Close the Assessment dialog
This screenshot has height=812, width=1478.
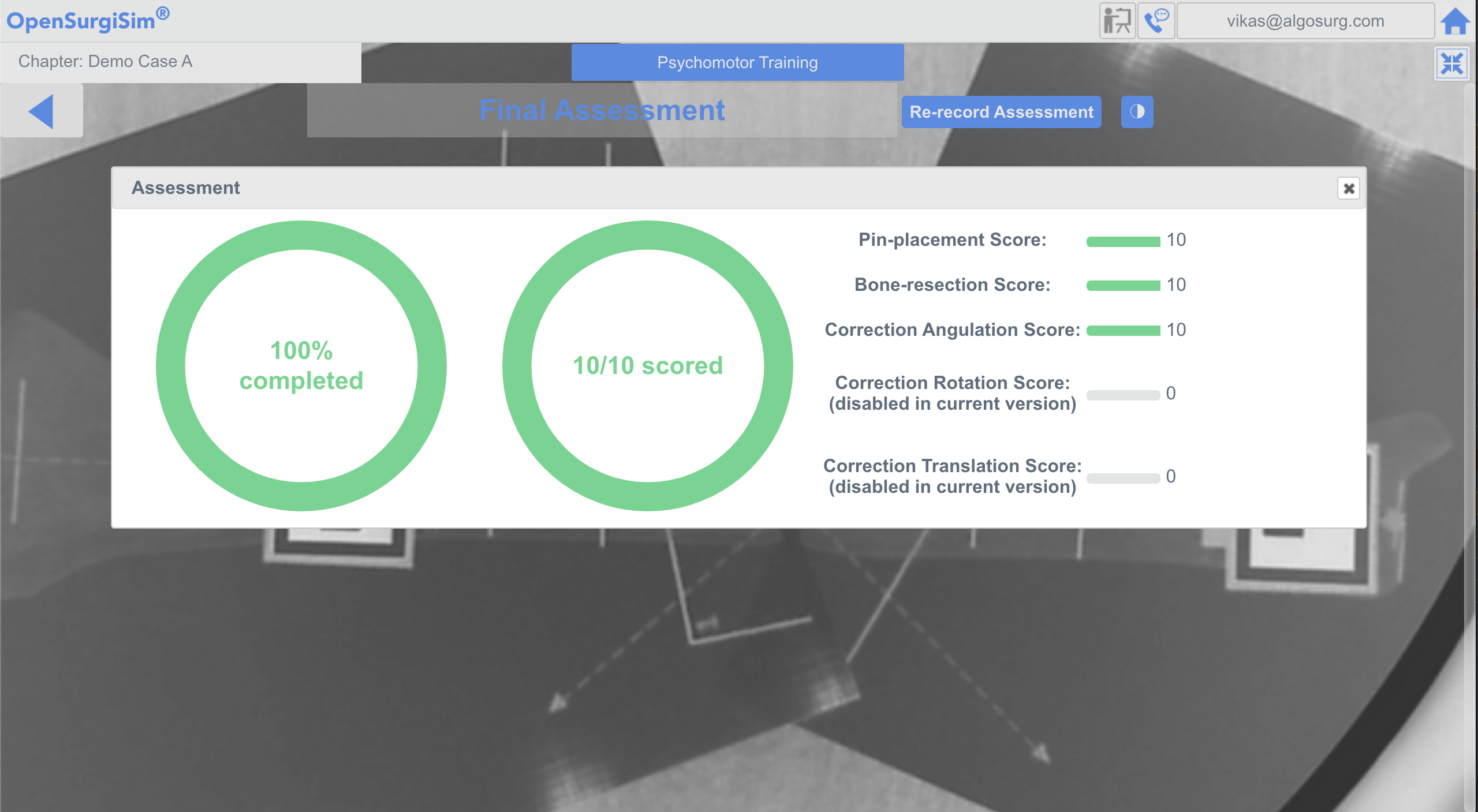1349,189
